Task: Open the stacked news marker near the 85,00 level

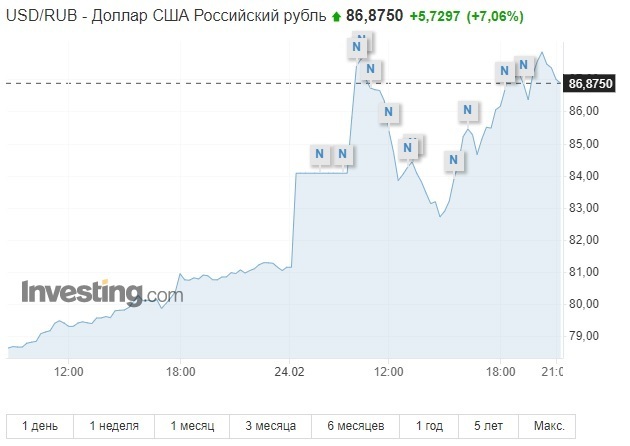Action: click(407, 148)
